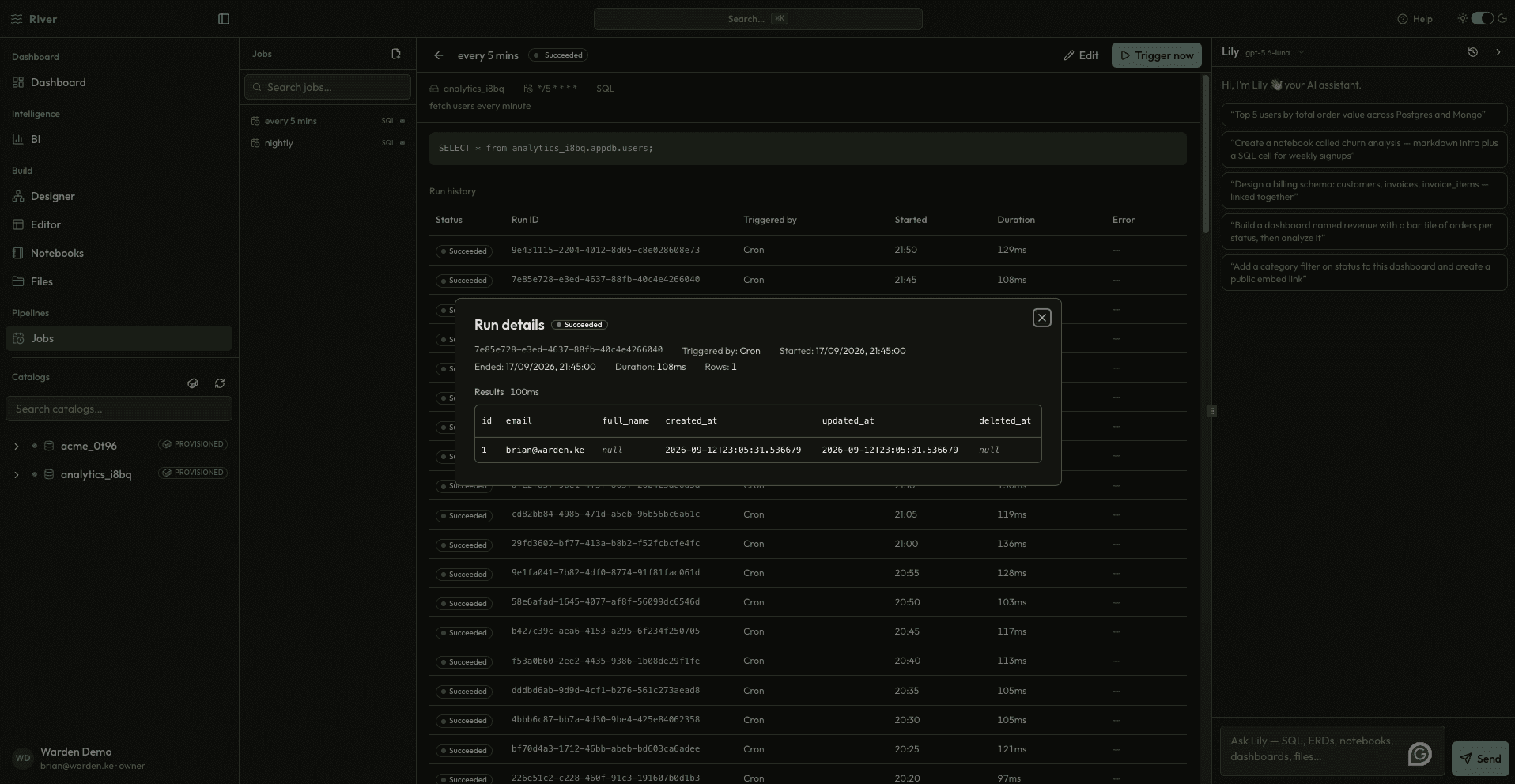Open run 58e6afad-1645-4077 row
Screen dimensions: 1515x784
(x=807, y=602)
